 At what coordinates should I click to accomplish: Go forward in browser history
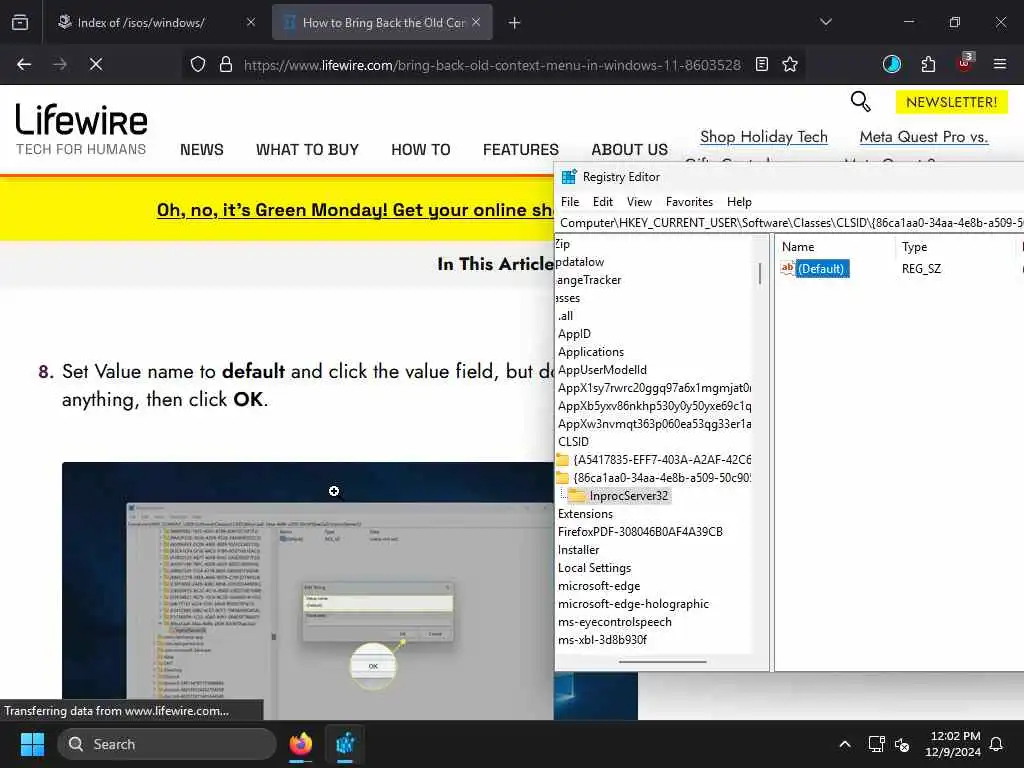60,65
